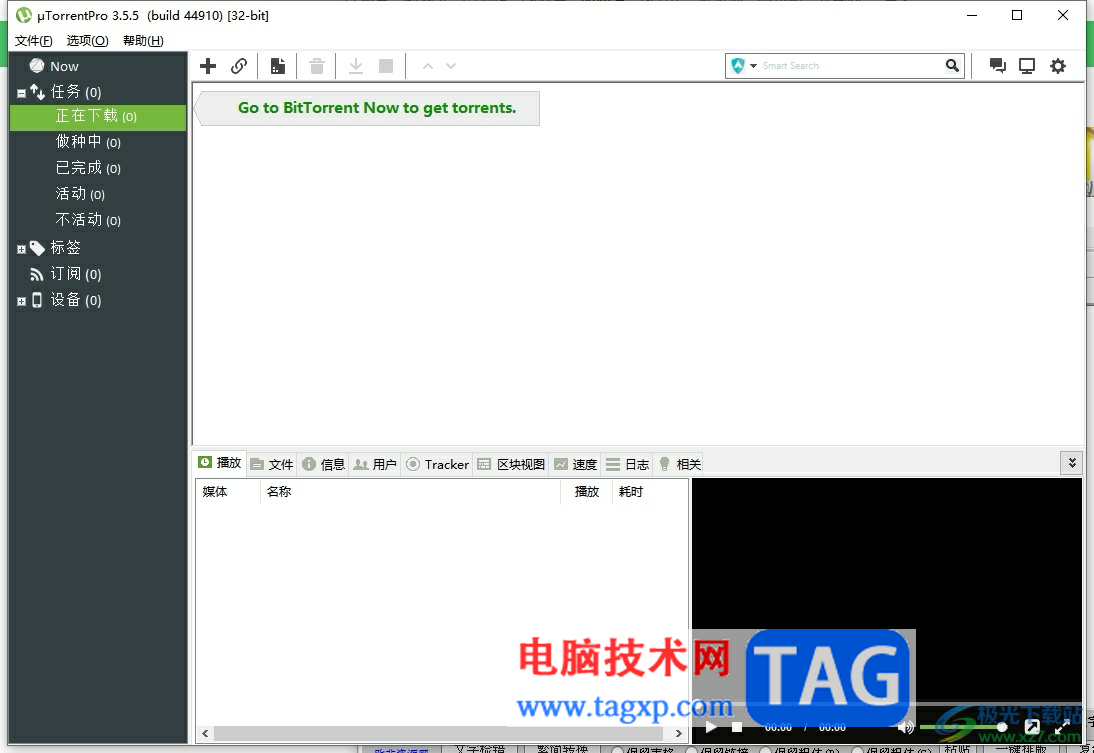This screenshot has height=753, width=1094.
Task: Maximize the µTorrent window
Action: click(1017, 15)
